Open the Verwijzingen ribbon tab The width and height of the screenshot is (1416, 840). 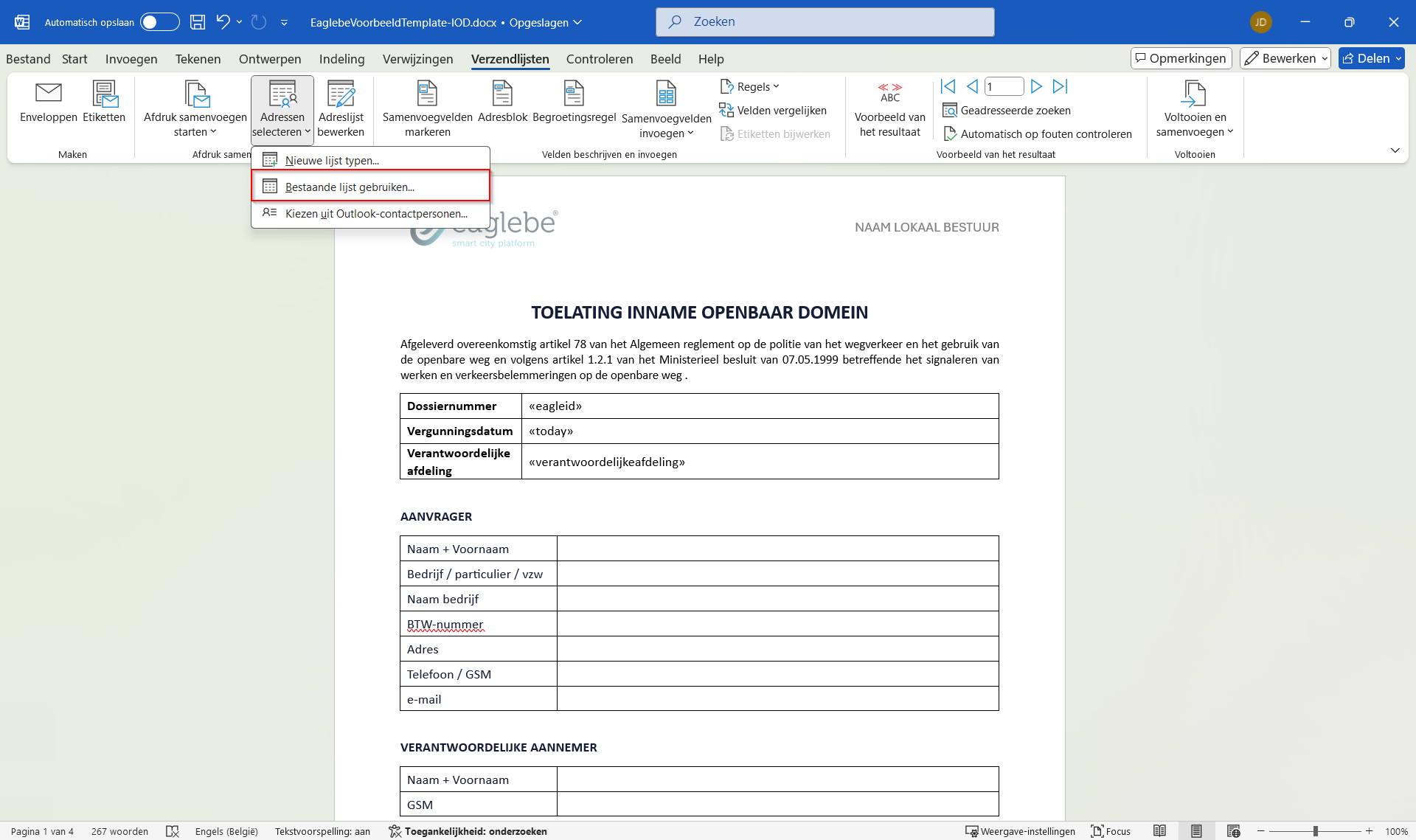click(x=417, y=59)
